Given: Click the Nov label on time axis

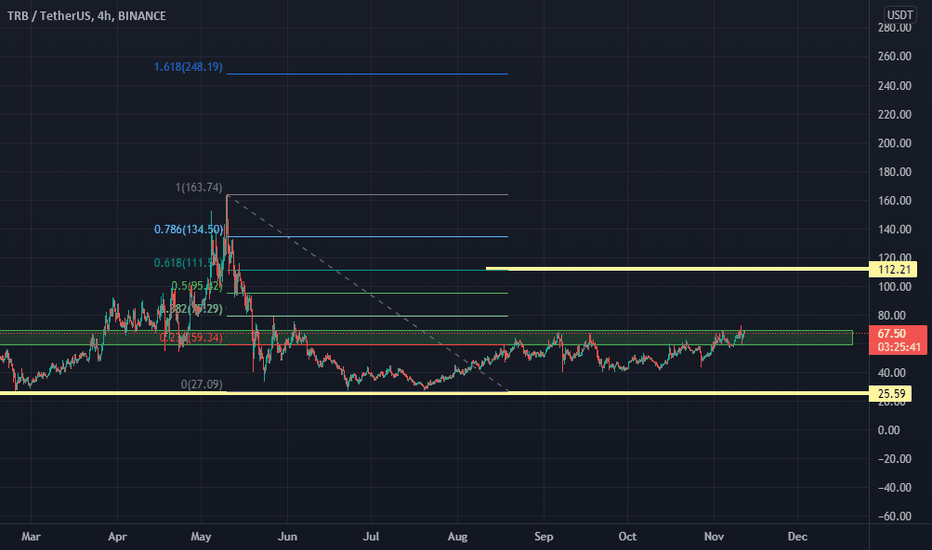Looking at the screenshot, I should [x=714, y=536].
